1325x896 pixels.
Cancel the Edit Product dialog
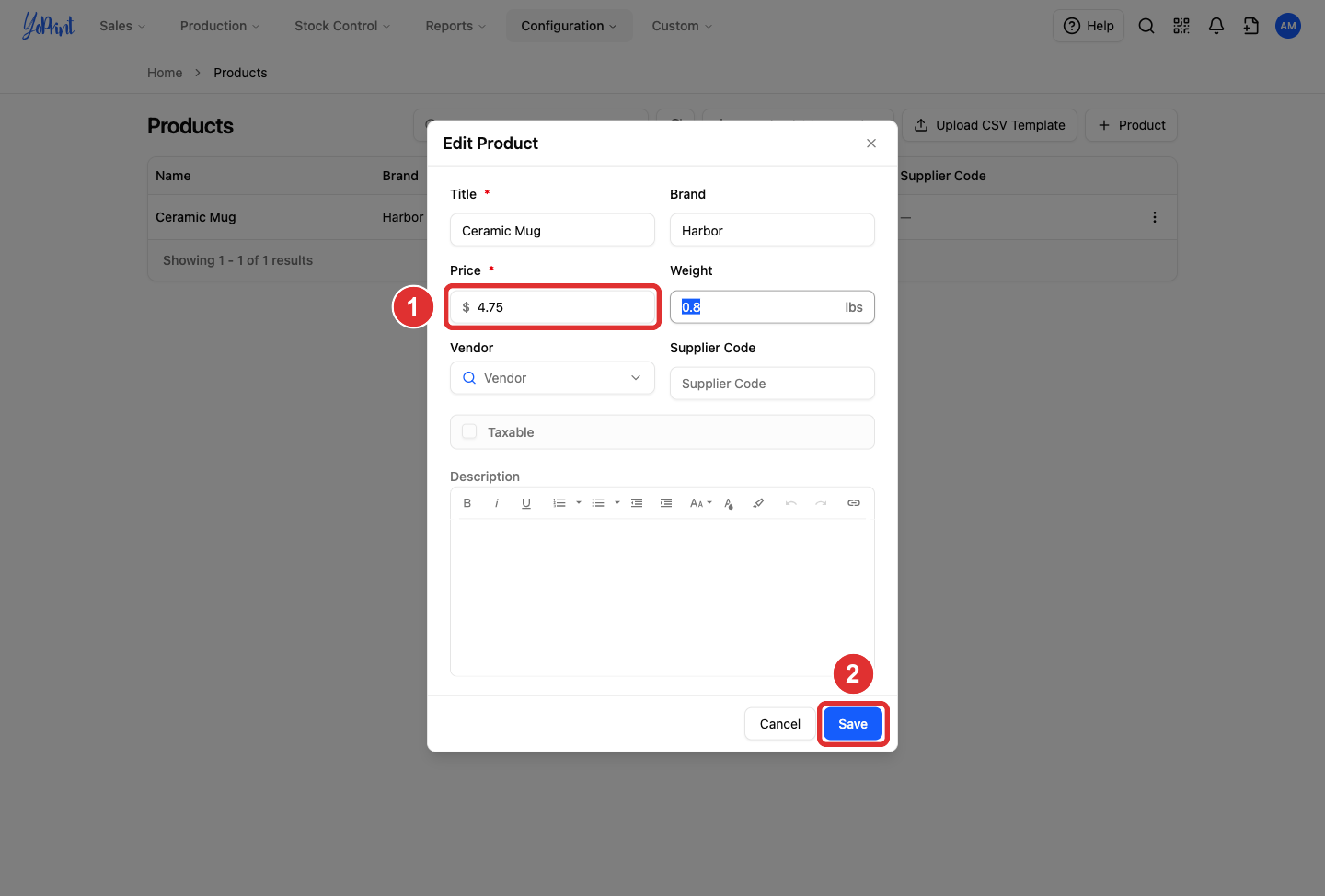[x=780, y=724]
